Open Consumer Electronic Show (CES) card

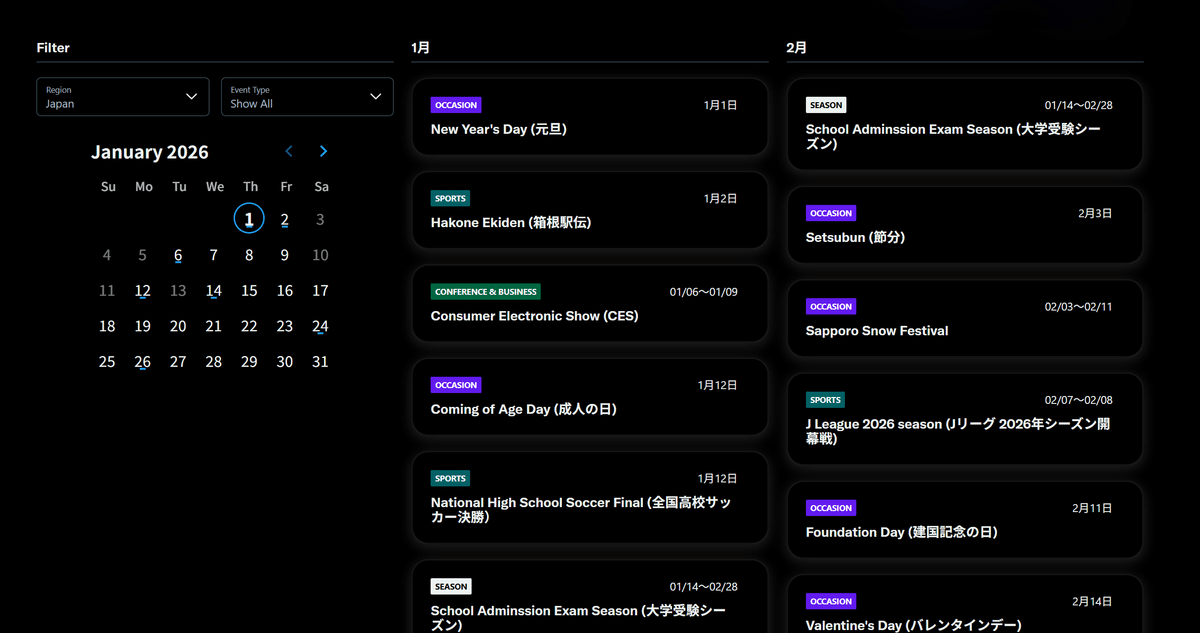[x=590, y=304]
